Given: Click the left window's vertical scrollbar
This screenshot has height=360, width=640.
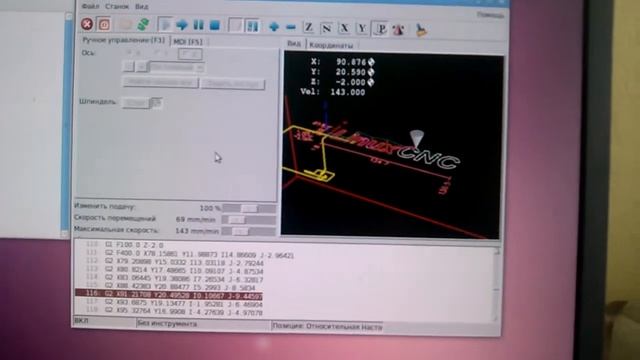Looking at the screenshot, I should pyautogui.click(x=67, y=124).
